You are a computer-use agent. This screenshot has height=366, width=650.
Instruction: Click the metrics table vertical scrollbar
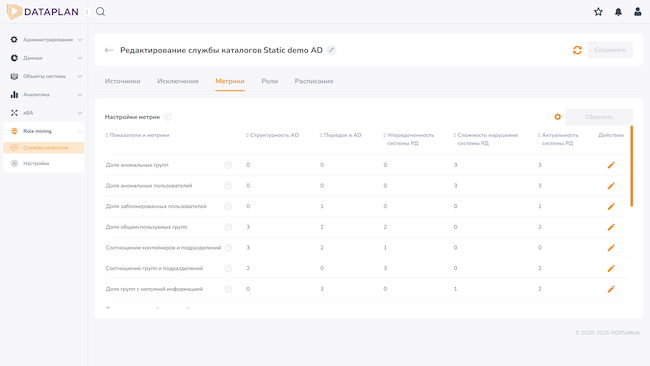(631, 166)
